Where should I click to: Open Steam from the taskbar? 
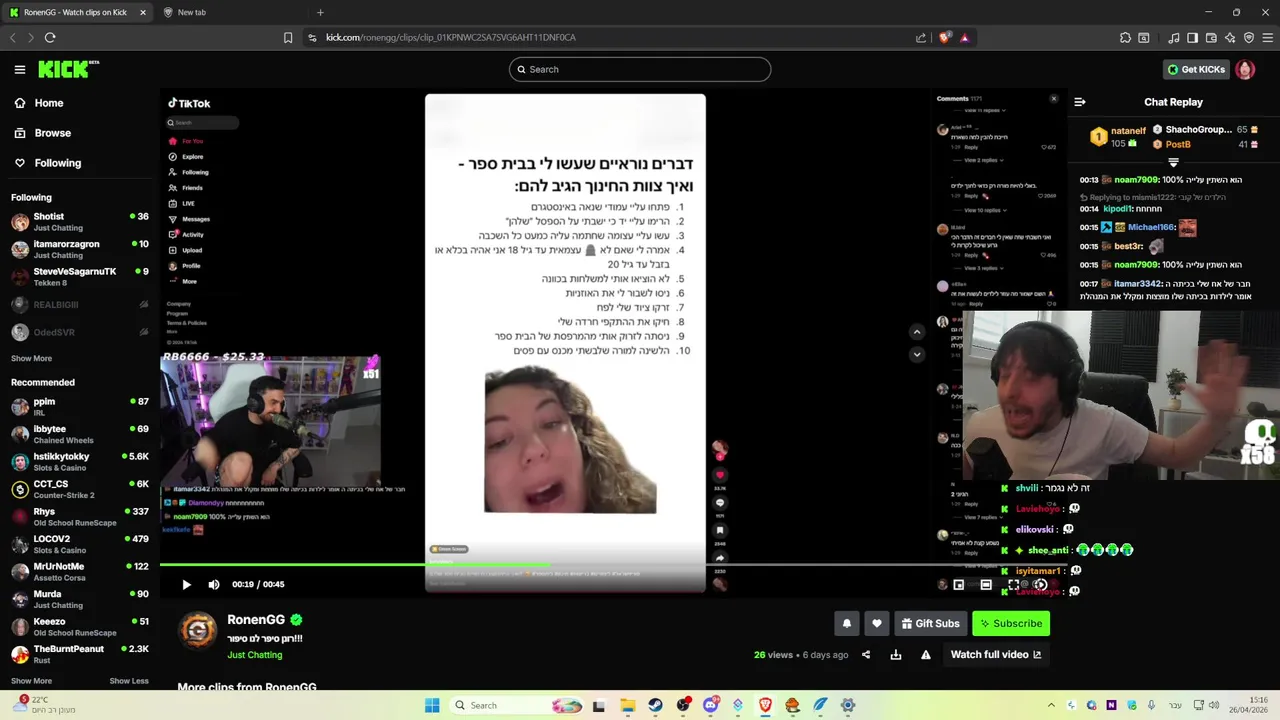[655, 705]
